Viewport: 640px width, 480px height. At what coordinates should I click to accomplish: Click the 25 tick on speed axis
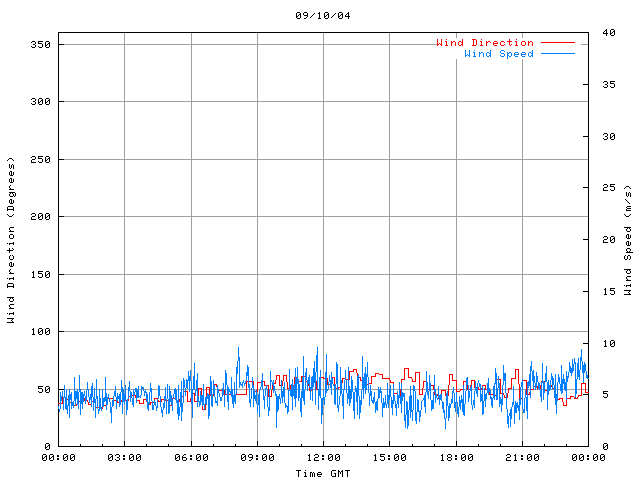pos(609,188)
